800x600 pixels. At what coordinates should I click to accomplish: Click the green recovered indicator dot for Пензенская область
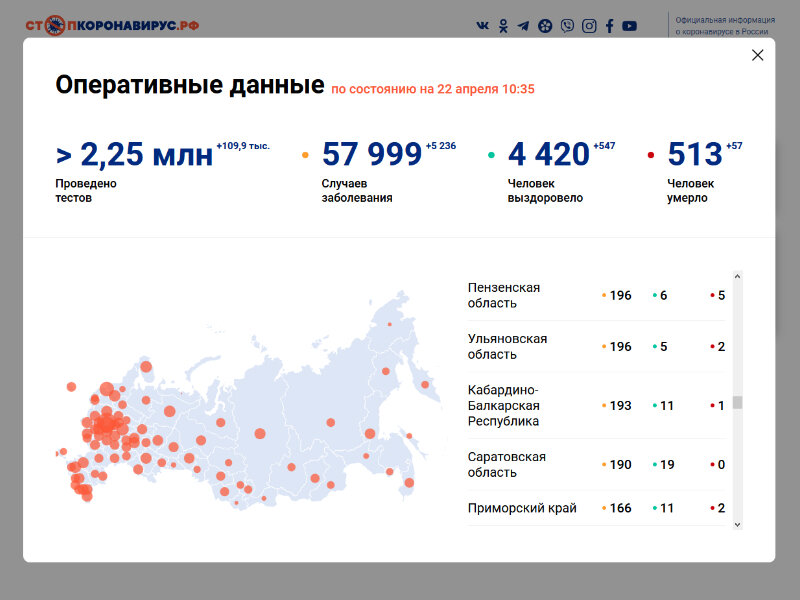click(654, 295)
